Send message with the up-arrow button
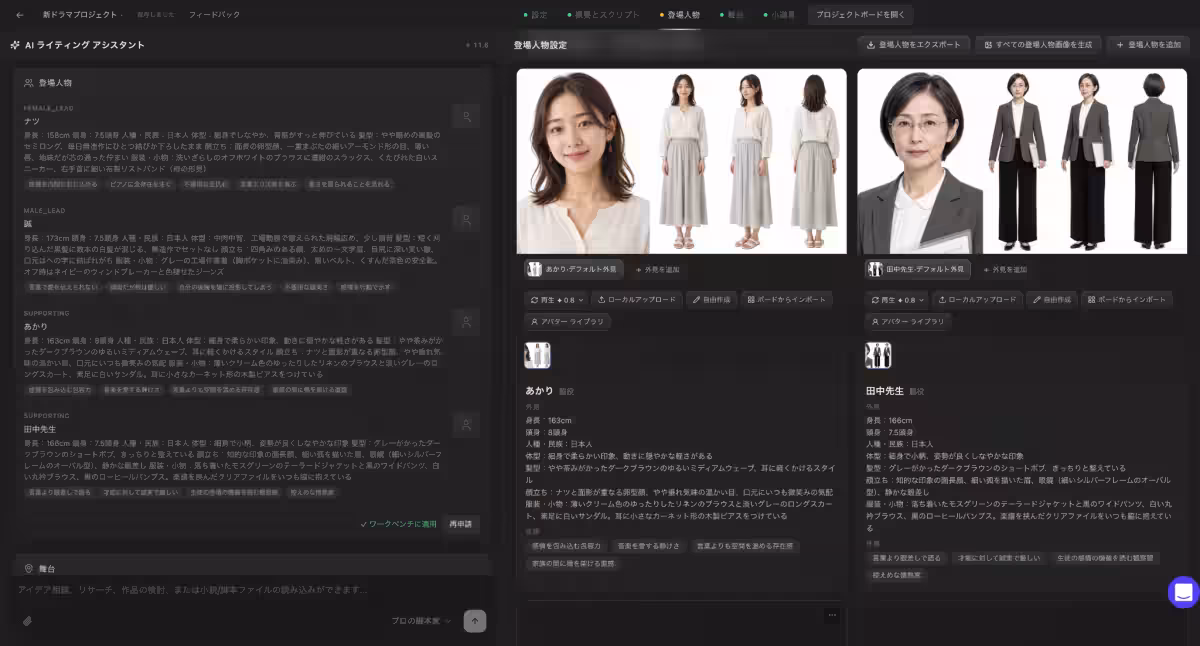Image resolution: width=1200 pixels, height=646 pixels. click(x=475, y=621)
